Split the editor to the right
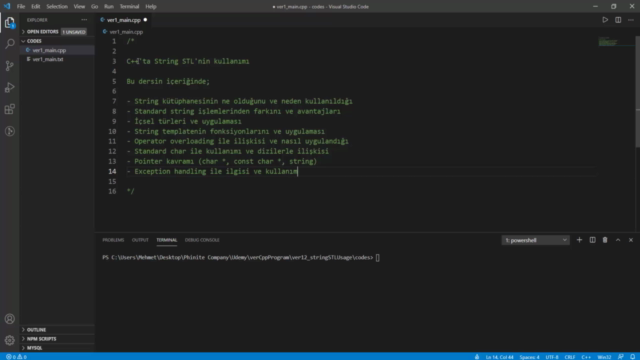 pos(618,20)
